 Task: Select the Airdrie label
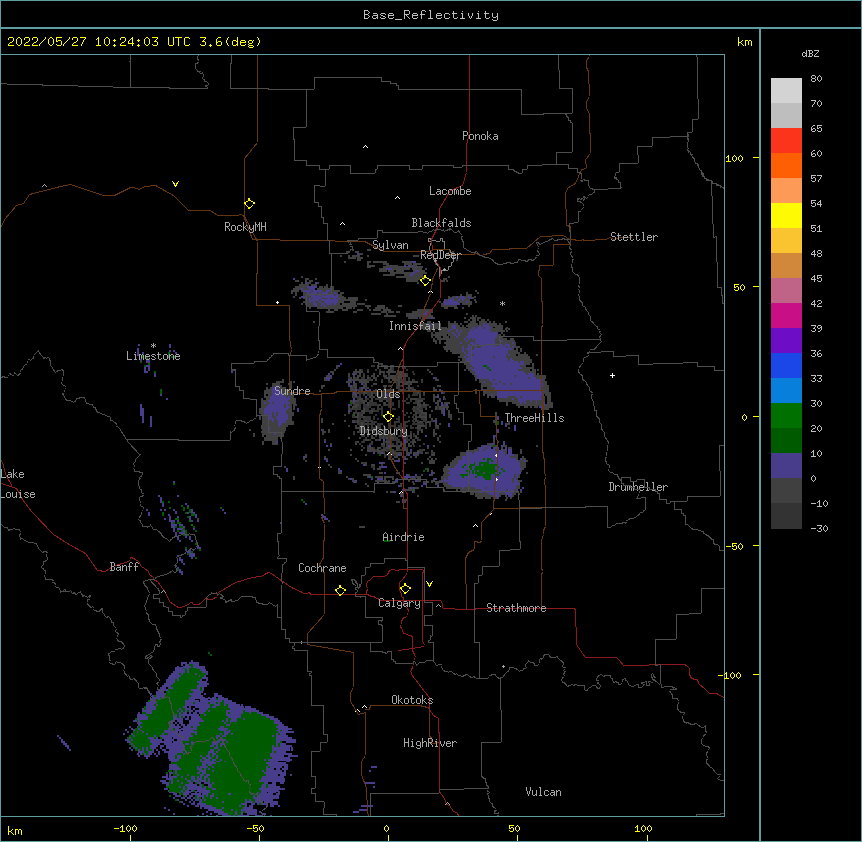pyautogui.click(x=403, y=537)
